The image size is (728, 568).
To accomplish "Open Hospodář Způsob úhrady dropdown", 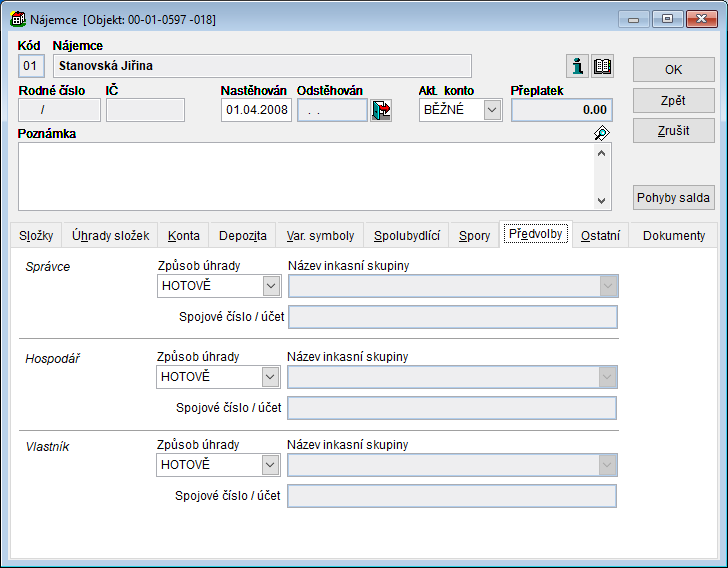I will point(270,377).
